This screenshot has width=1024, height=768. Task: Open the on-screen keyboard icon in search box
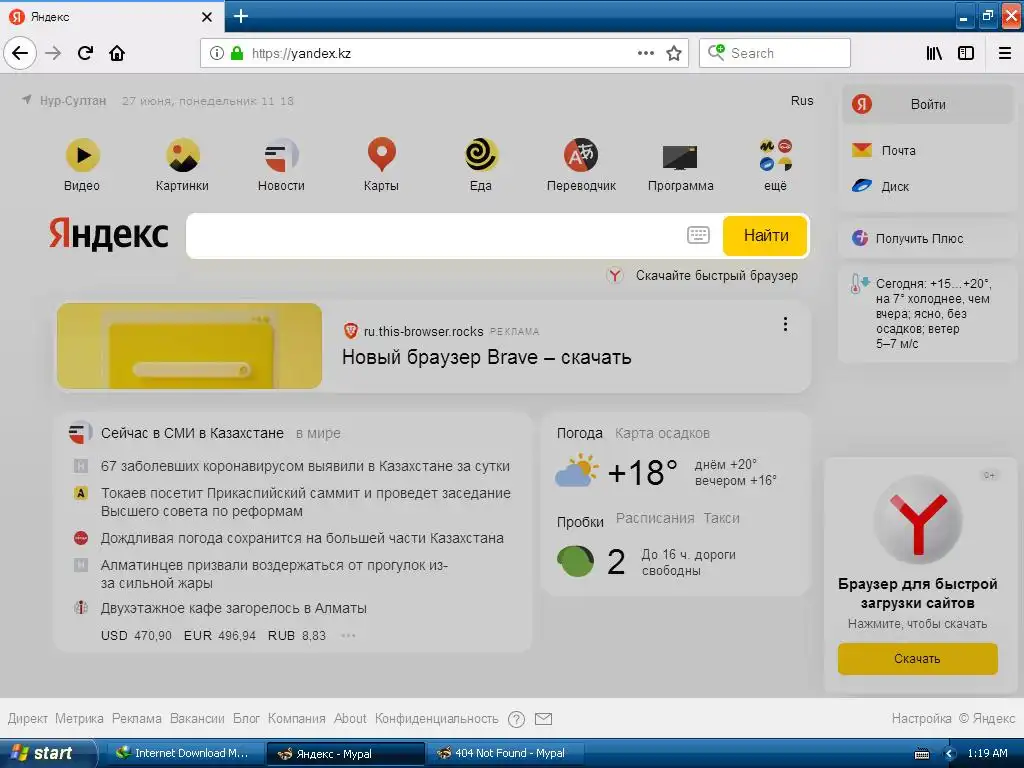tap(698, 235)
